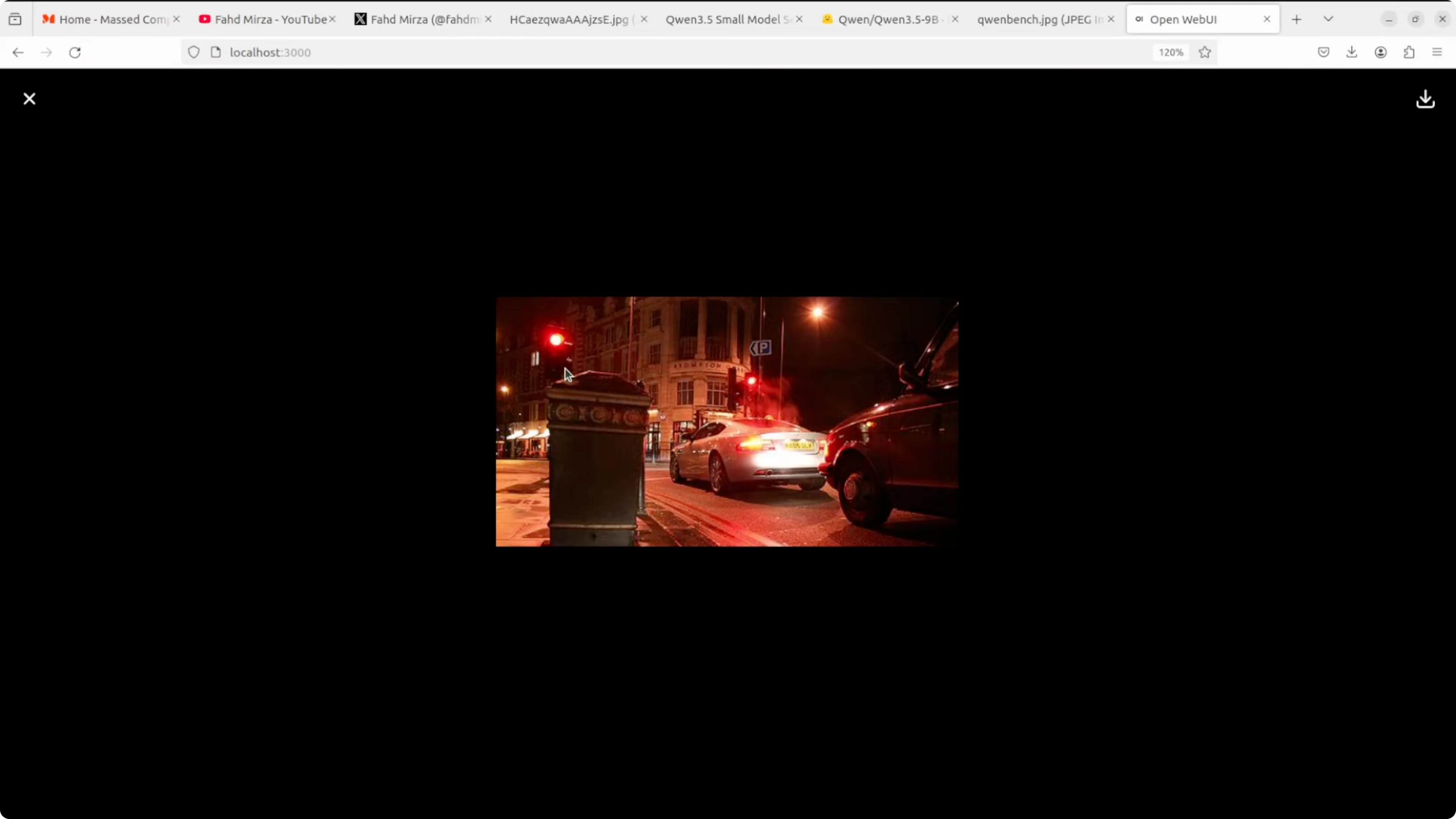The width and height of the screenshot is (1456, 819).
Task: Open the Firefox hamburger menu
Action: (1437, 53)
